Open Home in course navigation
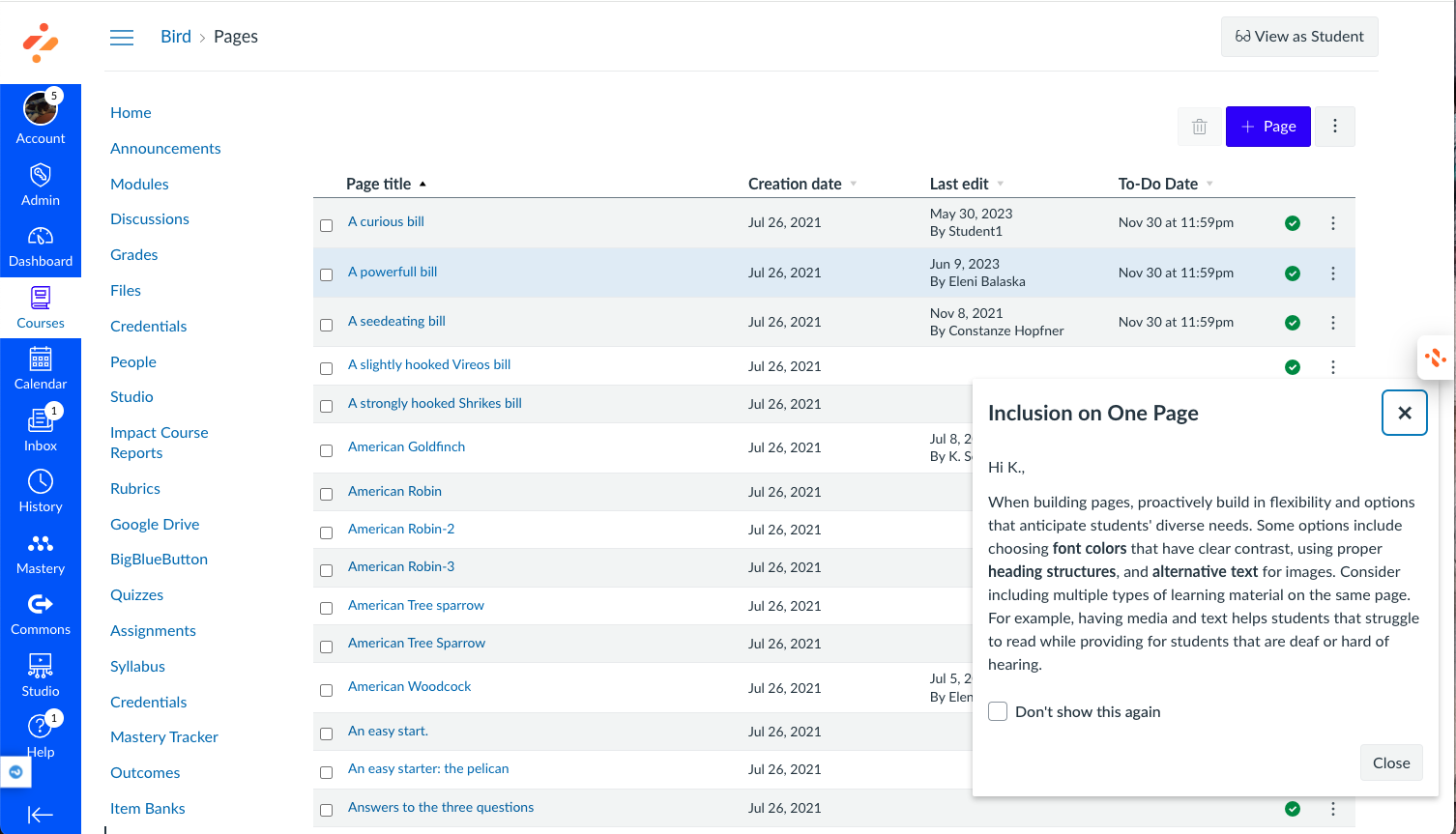Screen dimensions: 1456x834 [x=131, y=113]
